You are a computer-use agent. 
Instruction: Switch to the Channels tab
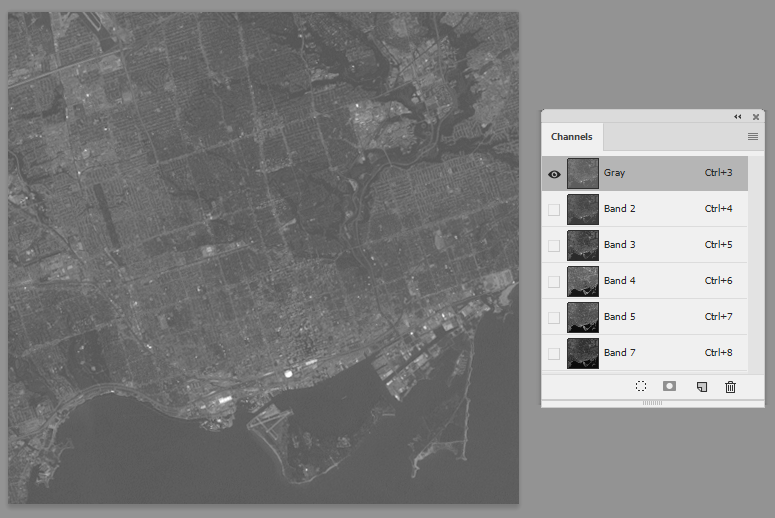[571, 137]
